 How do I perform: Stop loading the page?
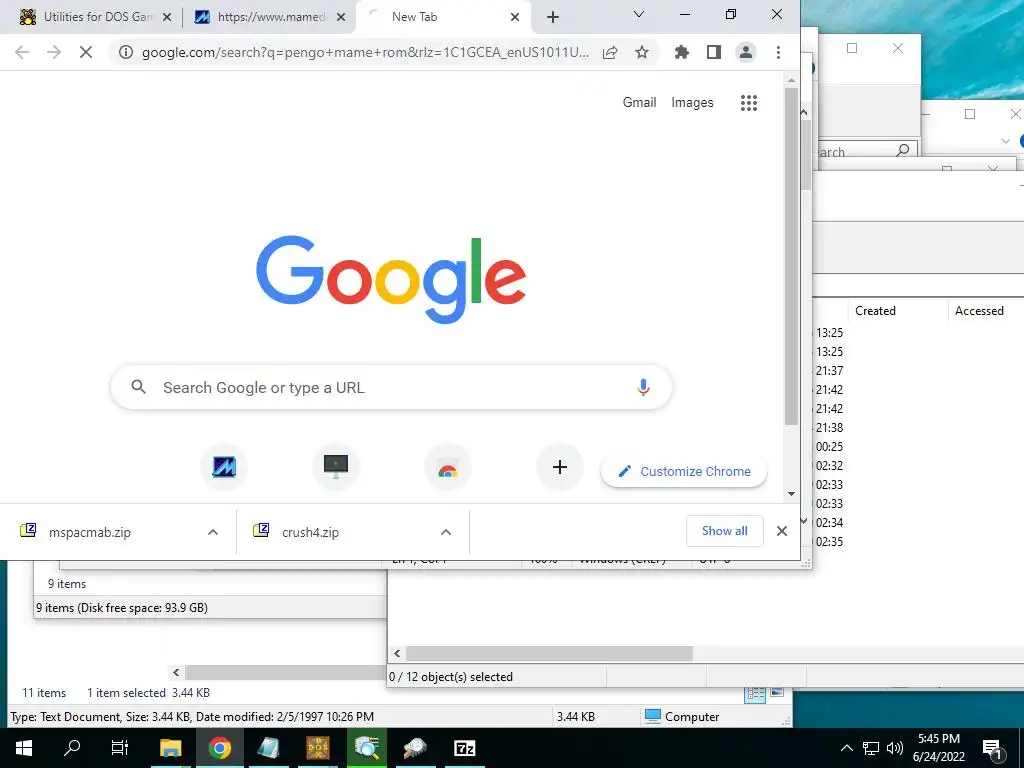(x=86, y=52)
